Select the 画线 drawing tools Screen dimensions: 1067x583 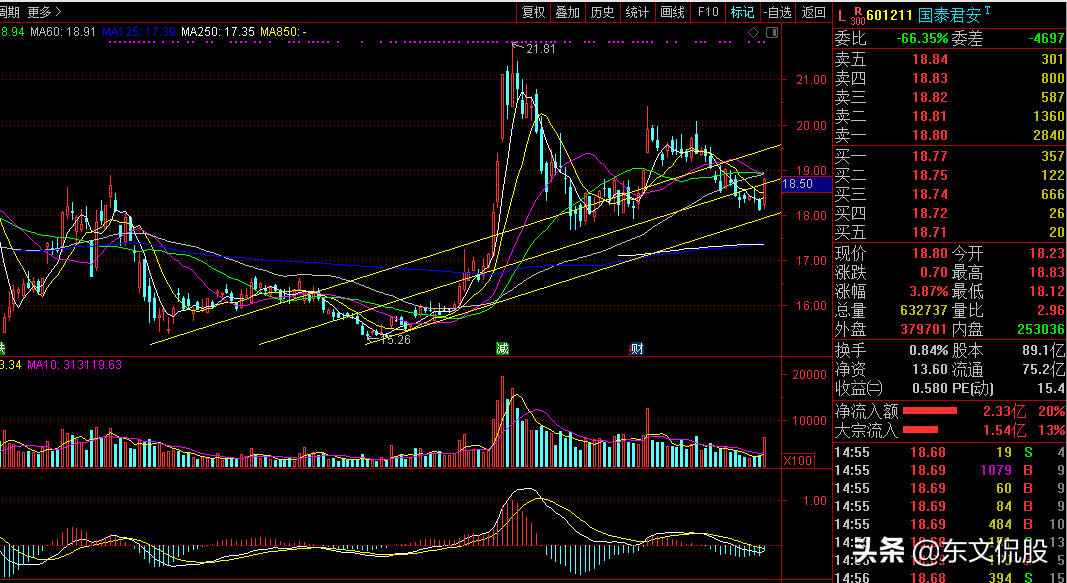672,12
